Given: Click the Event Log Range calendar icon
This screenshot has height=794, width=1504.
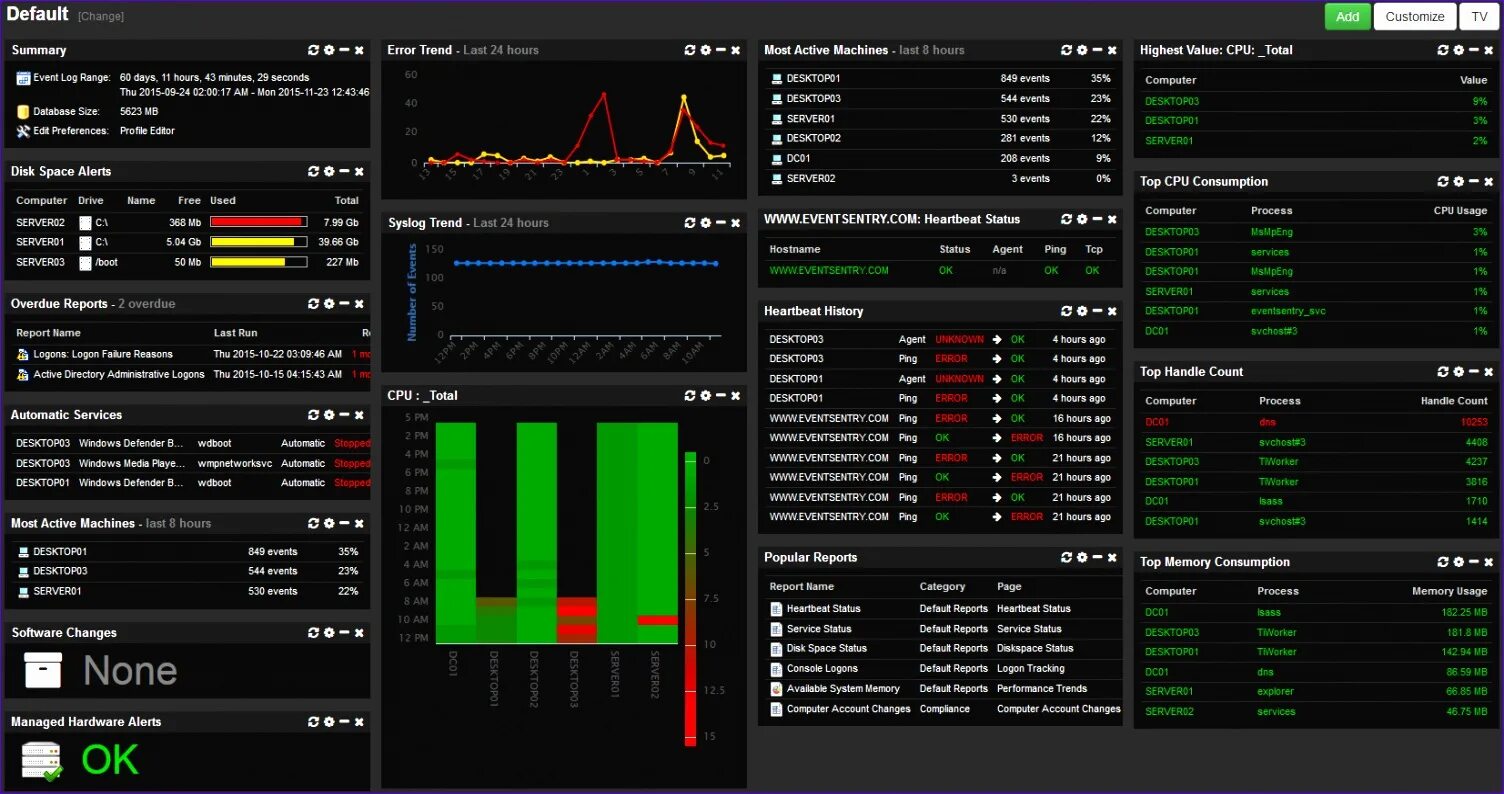Looking at the screenshot, I should pos(24,77).
